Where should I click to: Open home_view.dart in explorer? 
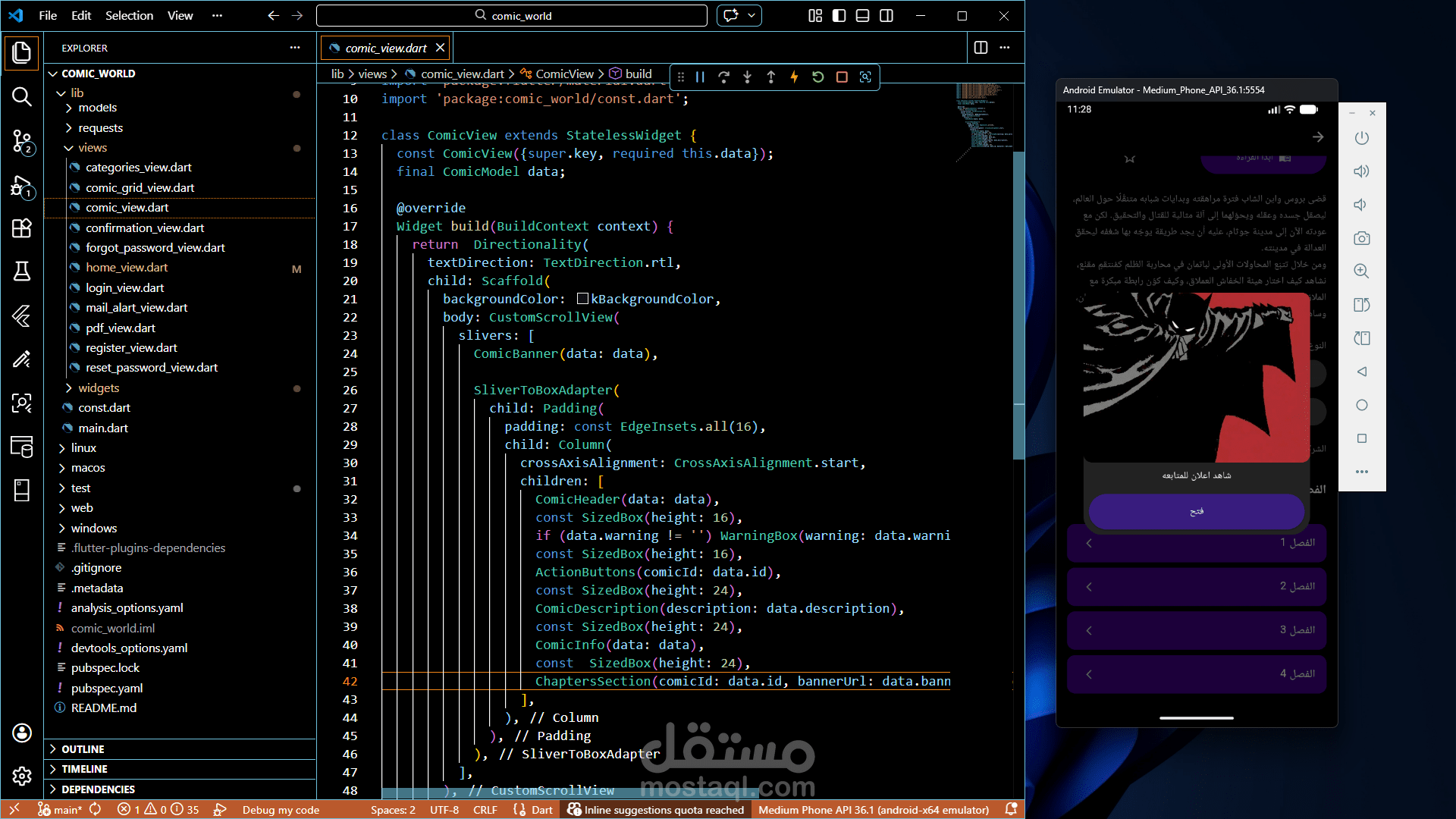pyautogui.click(x=127, y=268)
